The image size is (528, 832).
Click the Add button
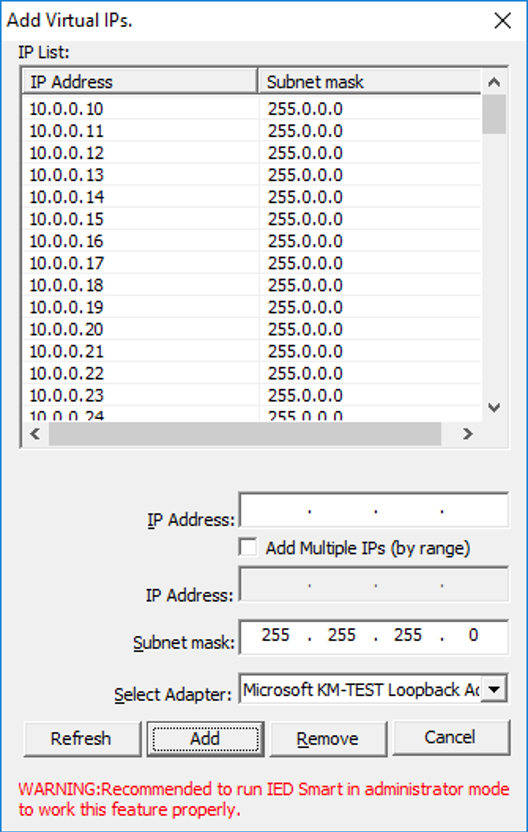(x=205, y=738)
